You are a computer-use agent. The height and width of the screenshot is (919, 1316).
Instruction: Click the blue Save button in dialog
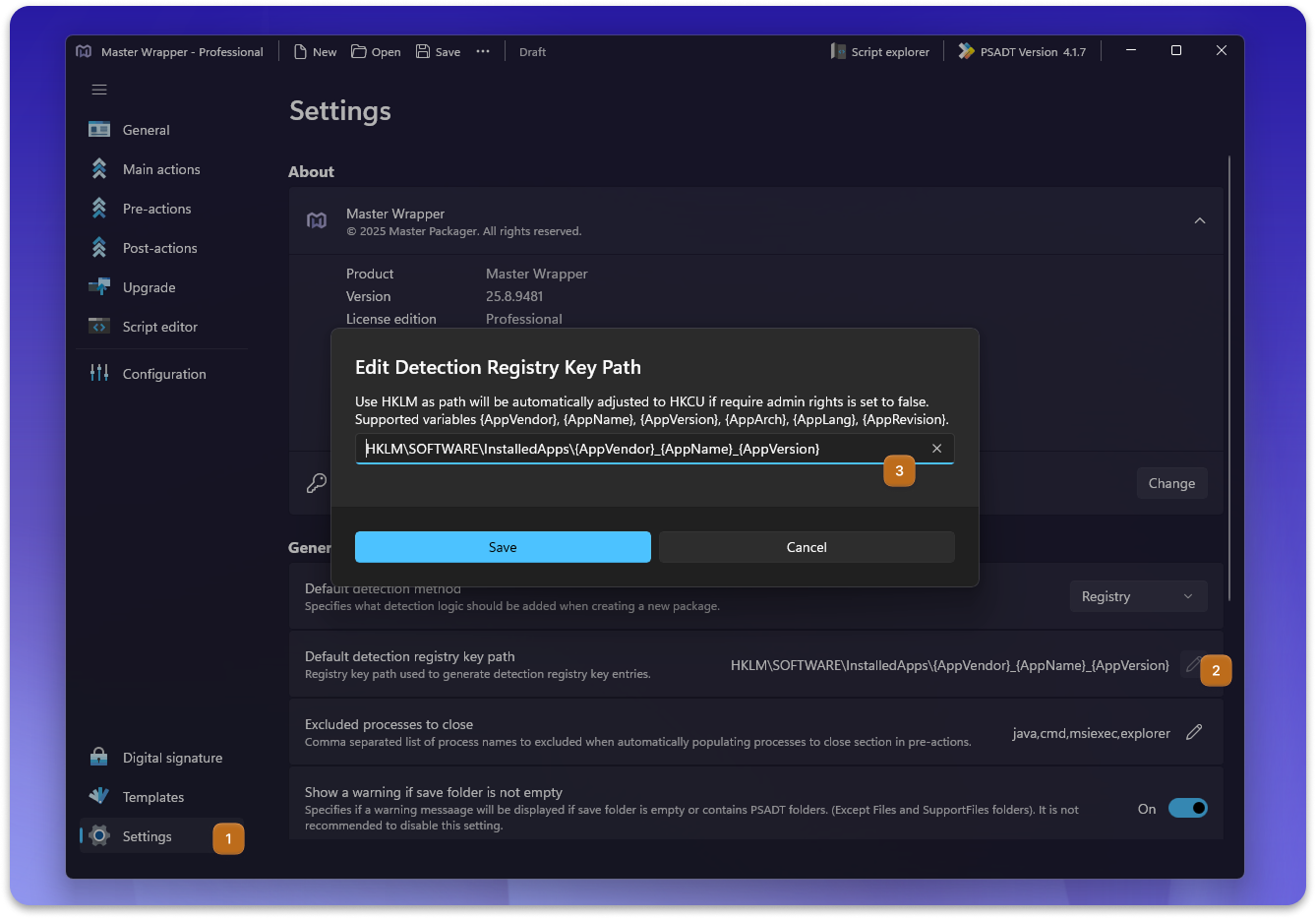[x=503, y=547]
